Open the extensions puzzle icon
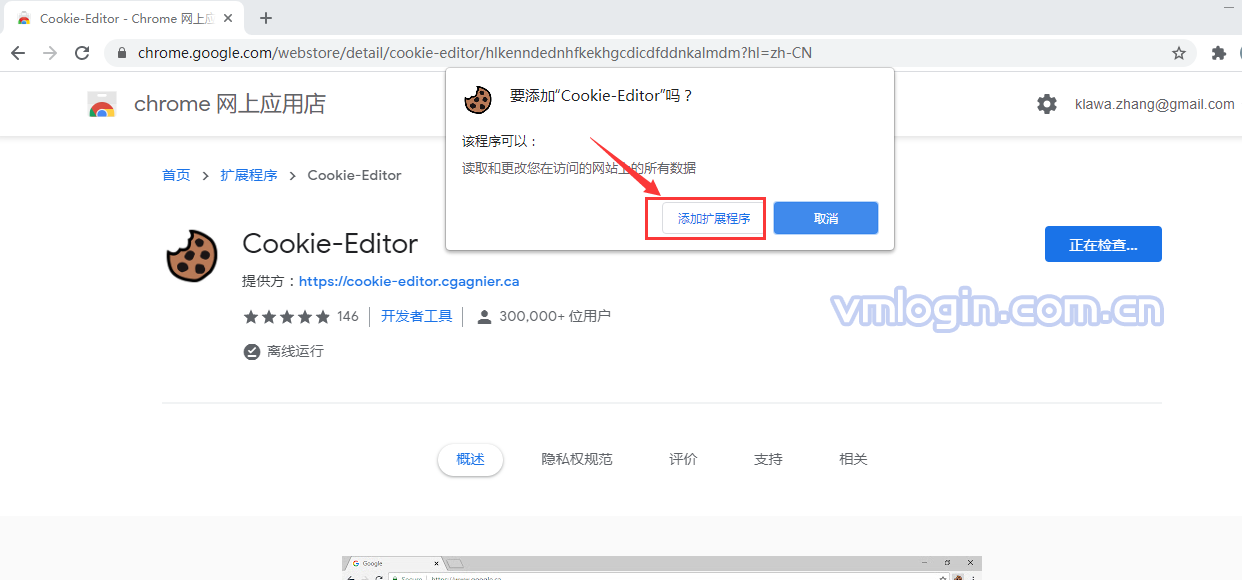Viewport: 1242px width, 580px height. click(x=1218, y=53)
